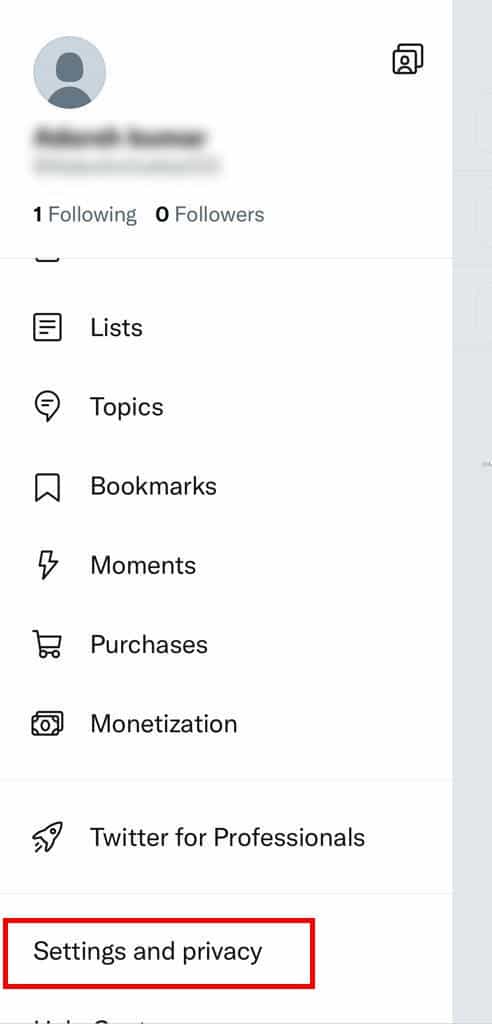
Task: Click the Bookmarks ribbon icon
Action: tap(47, 487)
